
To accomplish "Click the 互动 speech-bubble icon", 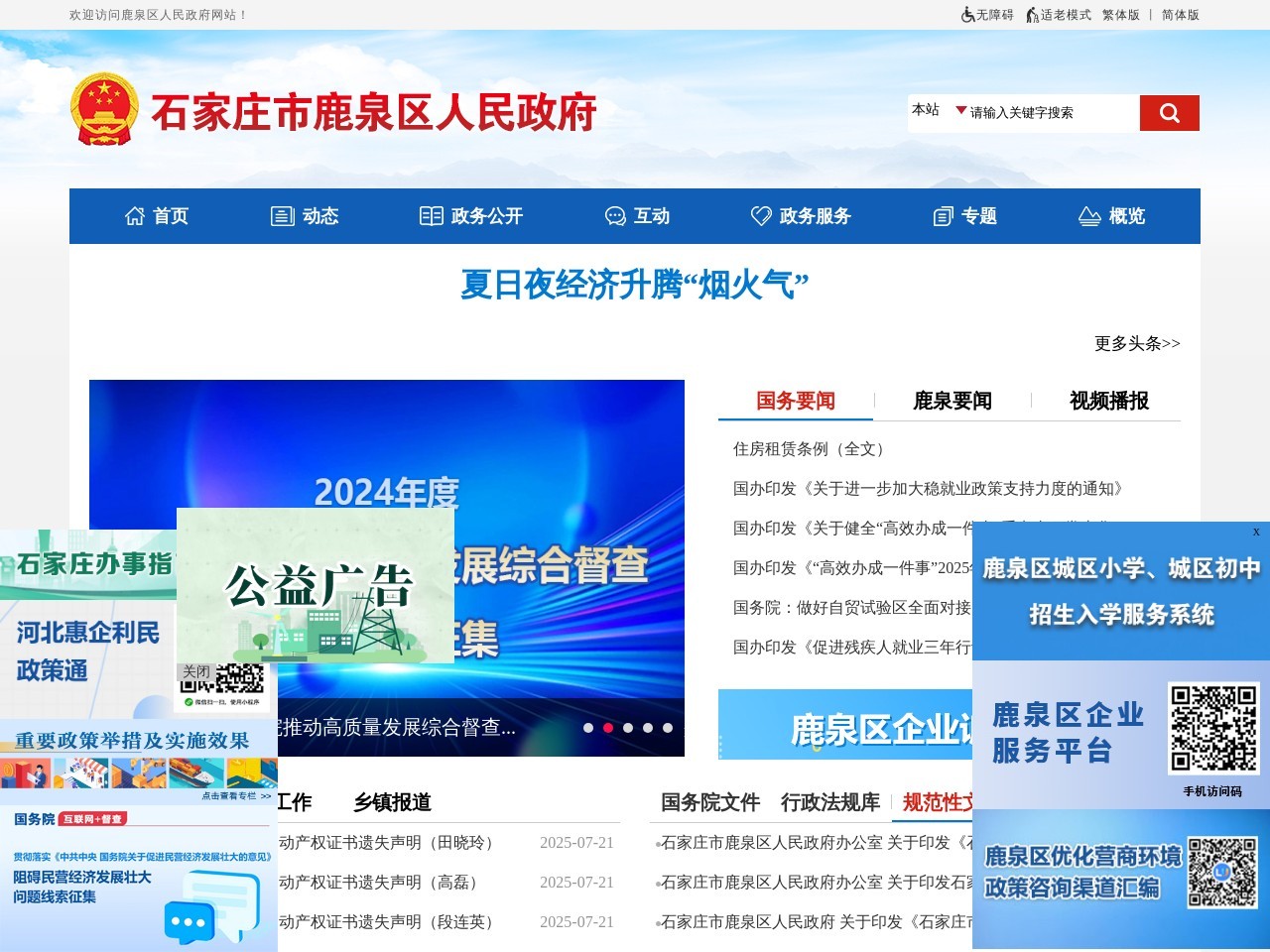I will pos(615,215).
